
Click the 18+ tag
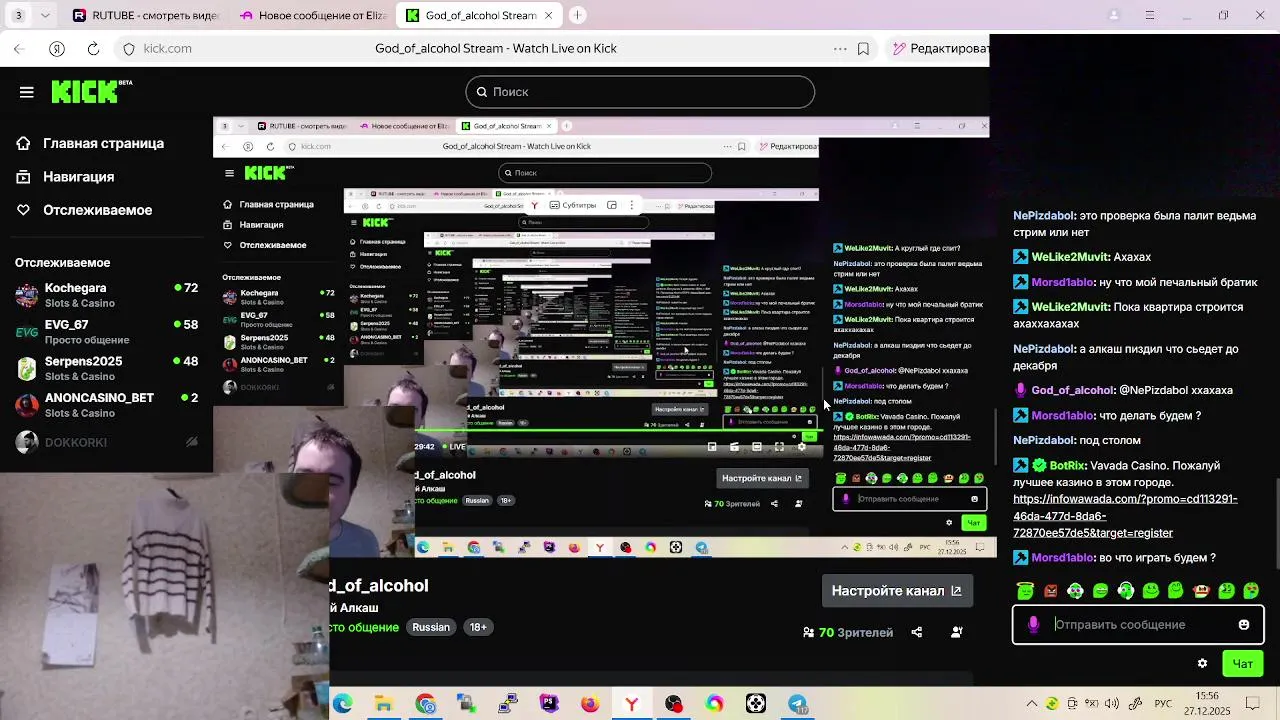click(478, 627)
